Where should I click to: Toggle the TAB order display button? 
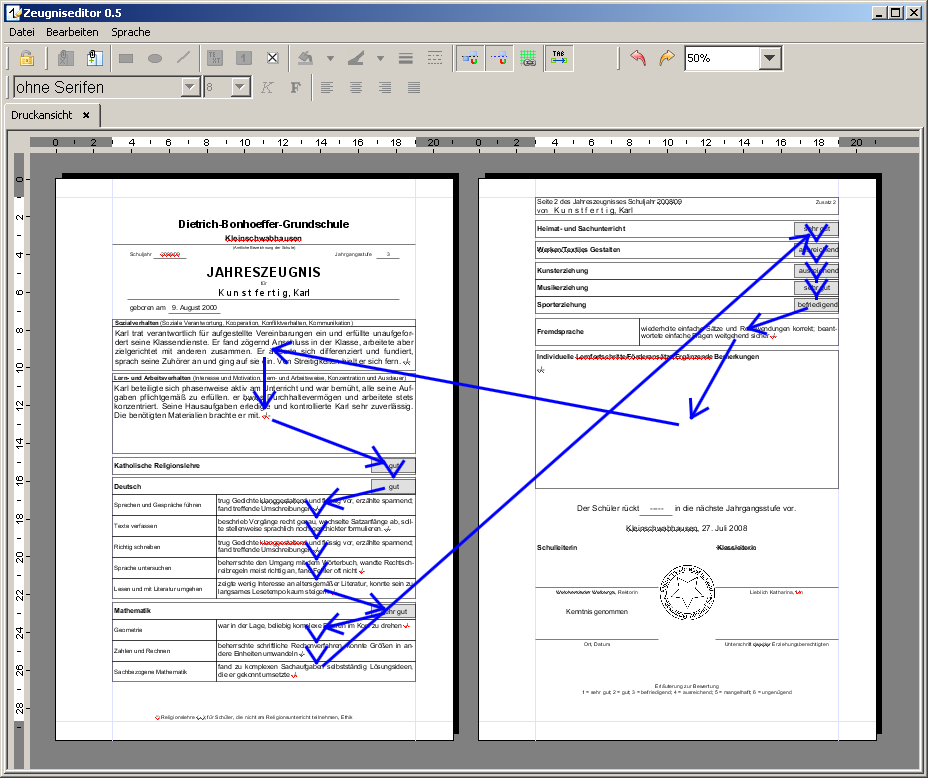pyautogui.click(x=558, y=58)
